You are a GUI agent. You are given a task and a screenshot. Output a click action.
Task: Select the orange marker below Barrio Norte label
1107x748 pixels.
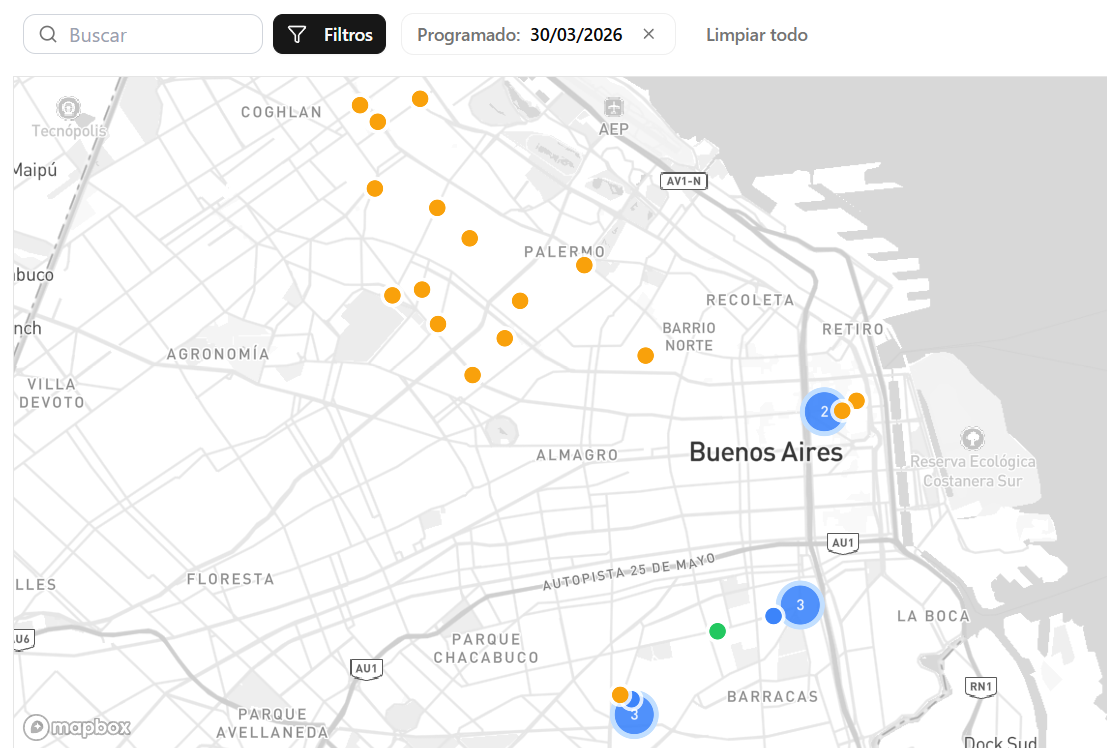click(646, 355)
